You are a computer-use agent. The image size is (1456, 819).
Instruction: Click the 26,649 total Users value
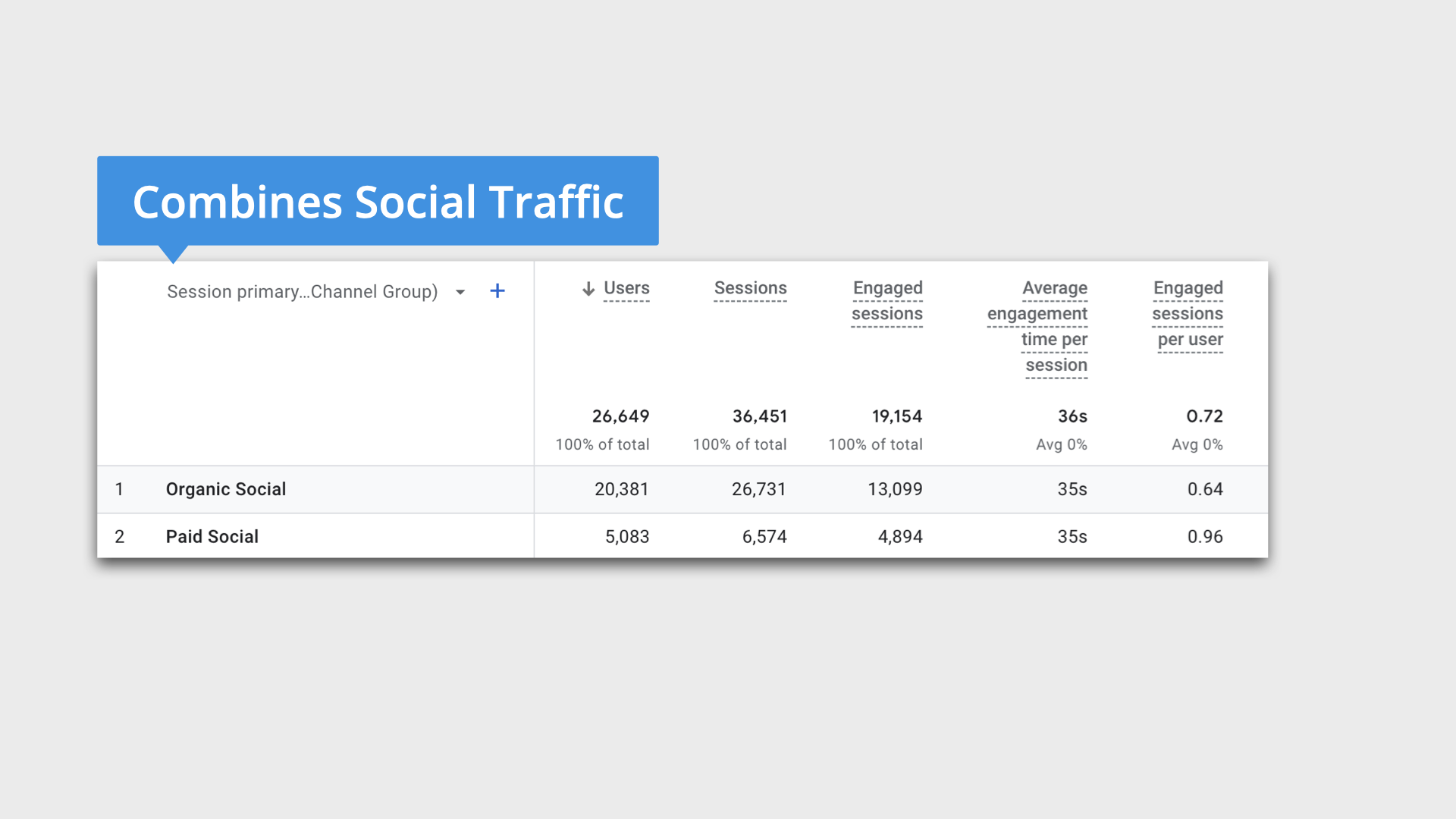(x=621, y=416)
